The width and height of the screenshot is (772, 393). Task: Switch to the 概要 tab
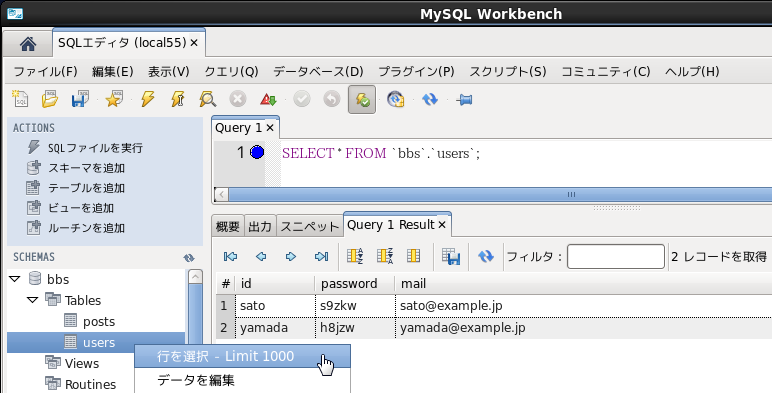[x=228, y=227]
